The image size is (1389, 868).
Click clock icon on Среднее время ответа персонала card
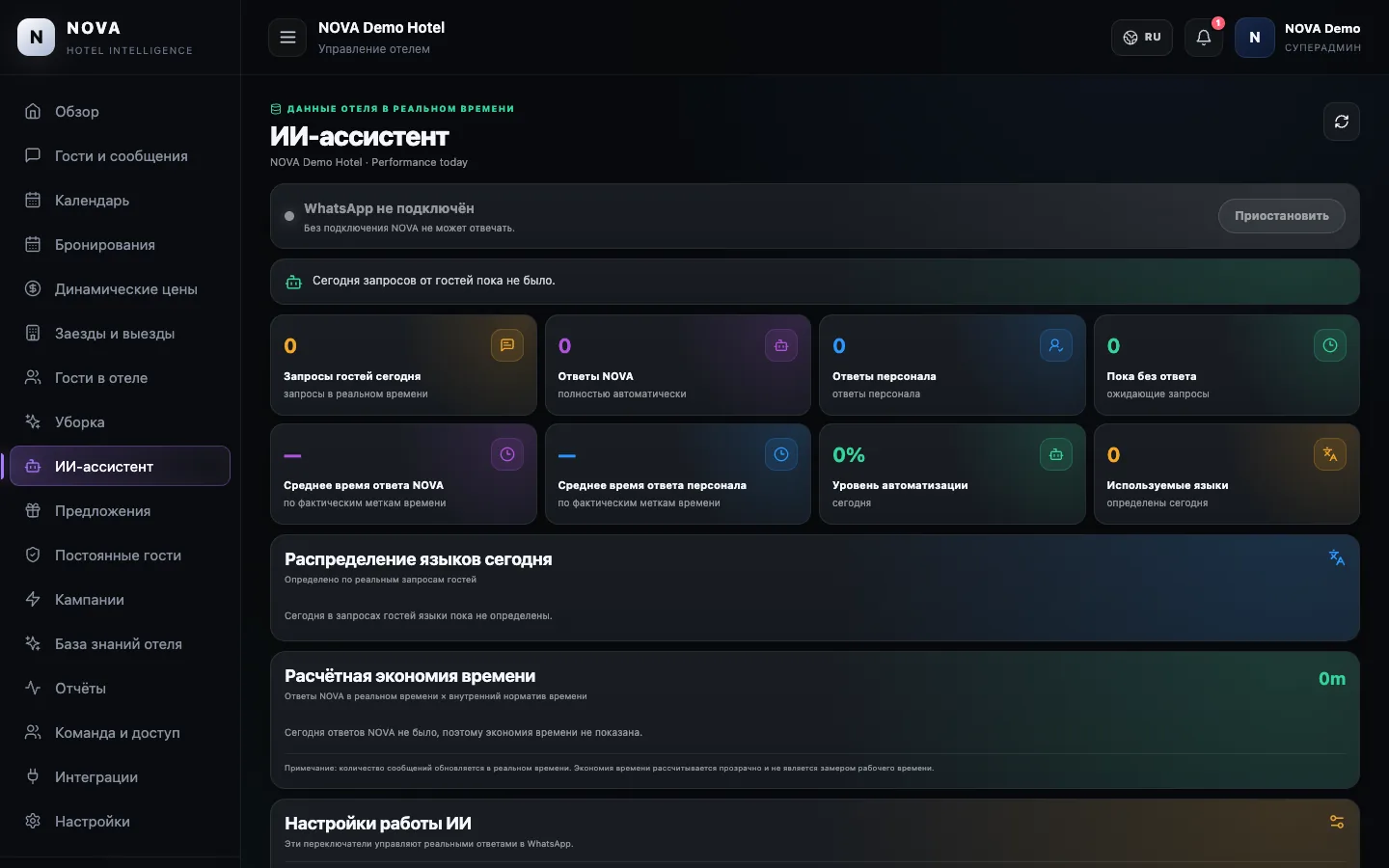click(x=781, y=454)
